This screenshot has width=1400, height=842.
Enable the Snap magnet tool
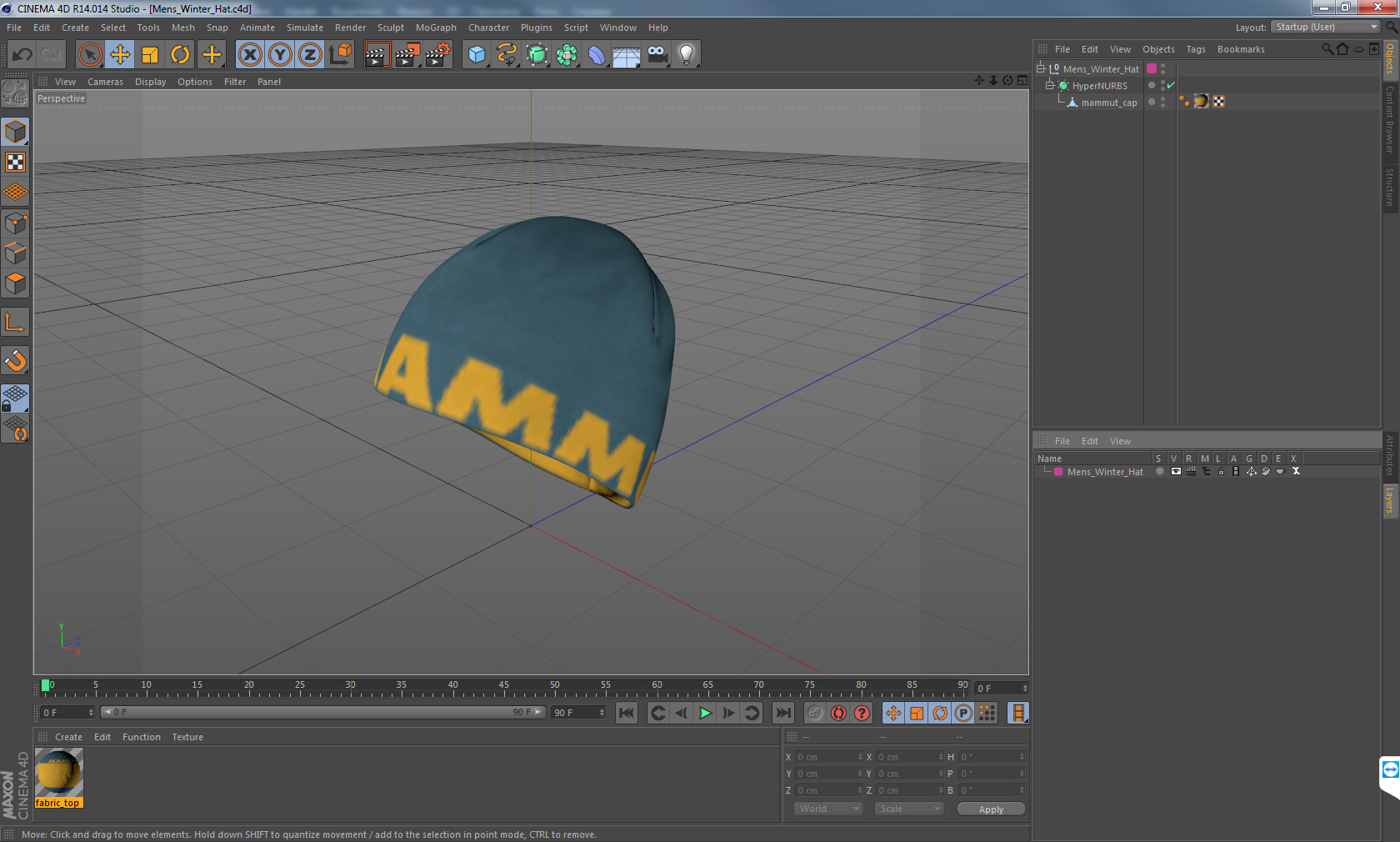point(15,360)
